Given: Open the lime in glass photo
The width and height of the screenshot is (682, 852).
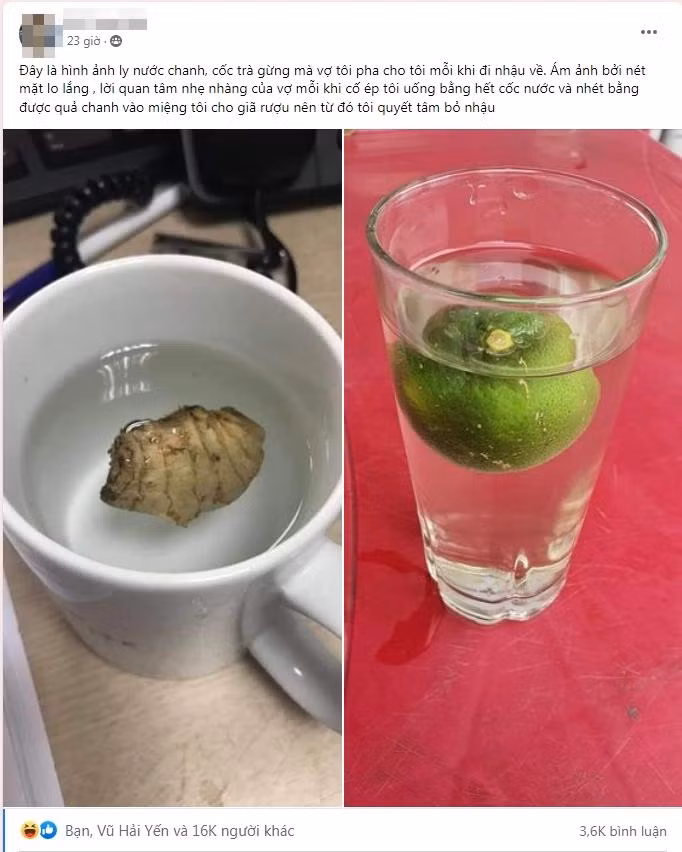Looking at the screenshot, I should pyautogui.click(x=513, y=467).
